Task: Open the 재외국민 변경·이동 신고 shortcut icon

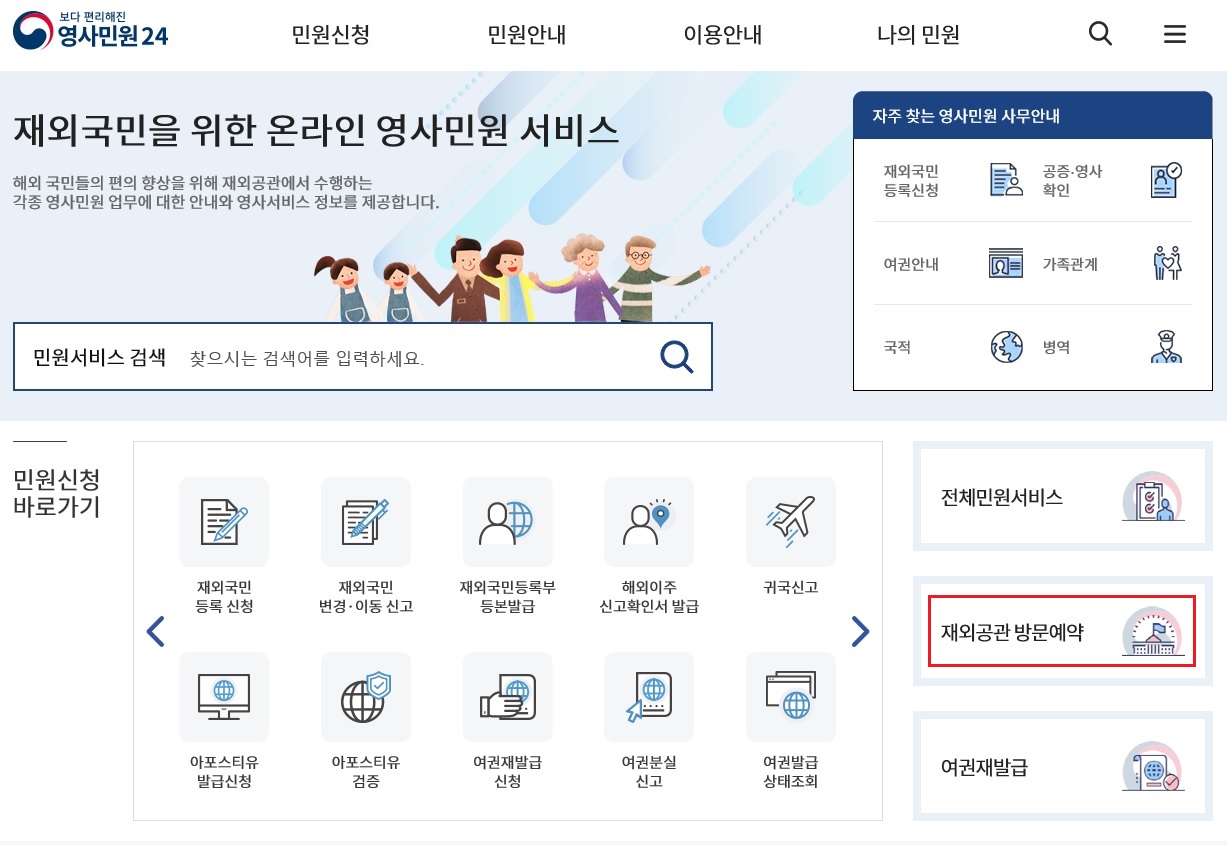Action: point(365,522)
